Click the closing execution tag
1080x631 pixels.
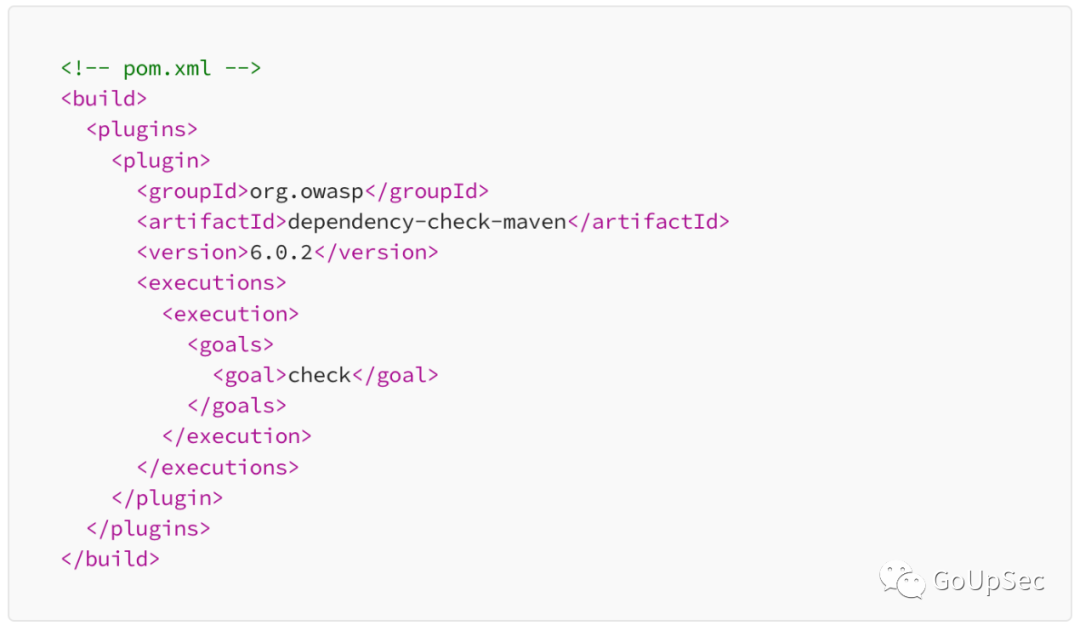[x=237, y=437]
